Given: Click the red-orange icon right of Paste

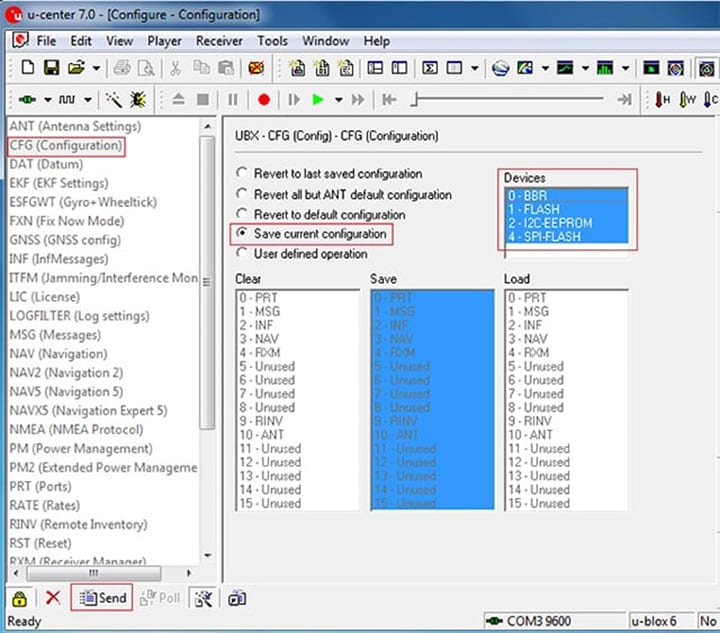Looking at the screenshot, I should 256,68.
